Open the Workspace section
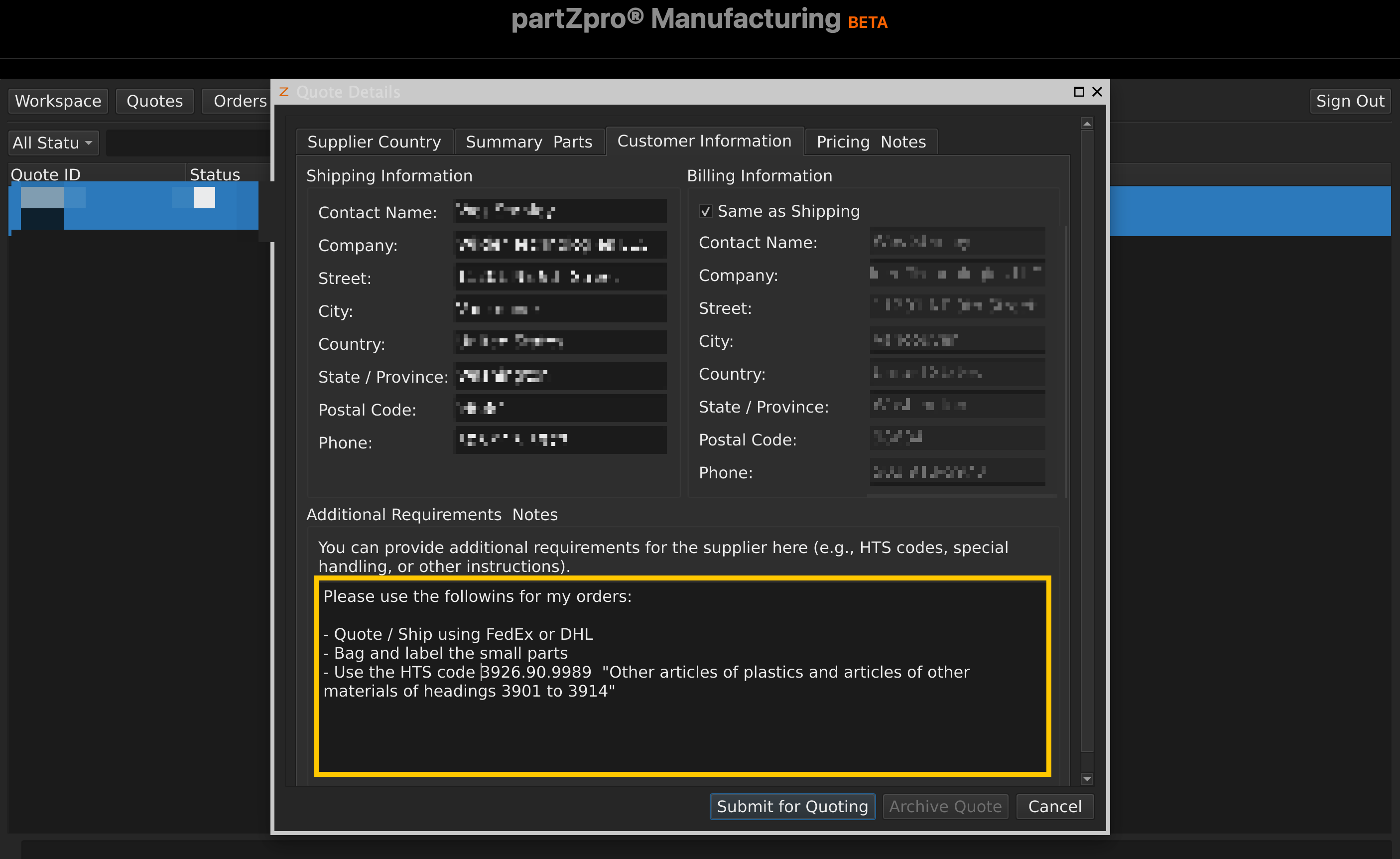Screen dimensions: 1400x859 click(x=57, y=101)
